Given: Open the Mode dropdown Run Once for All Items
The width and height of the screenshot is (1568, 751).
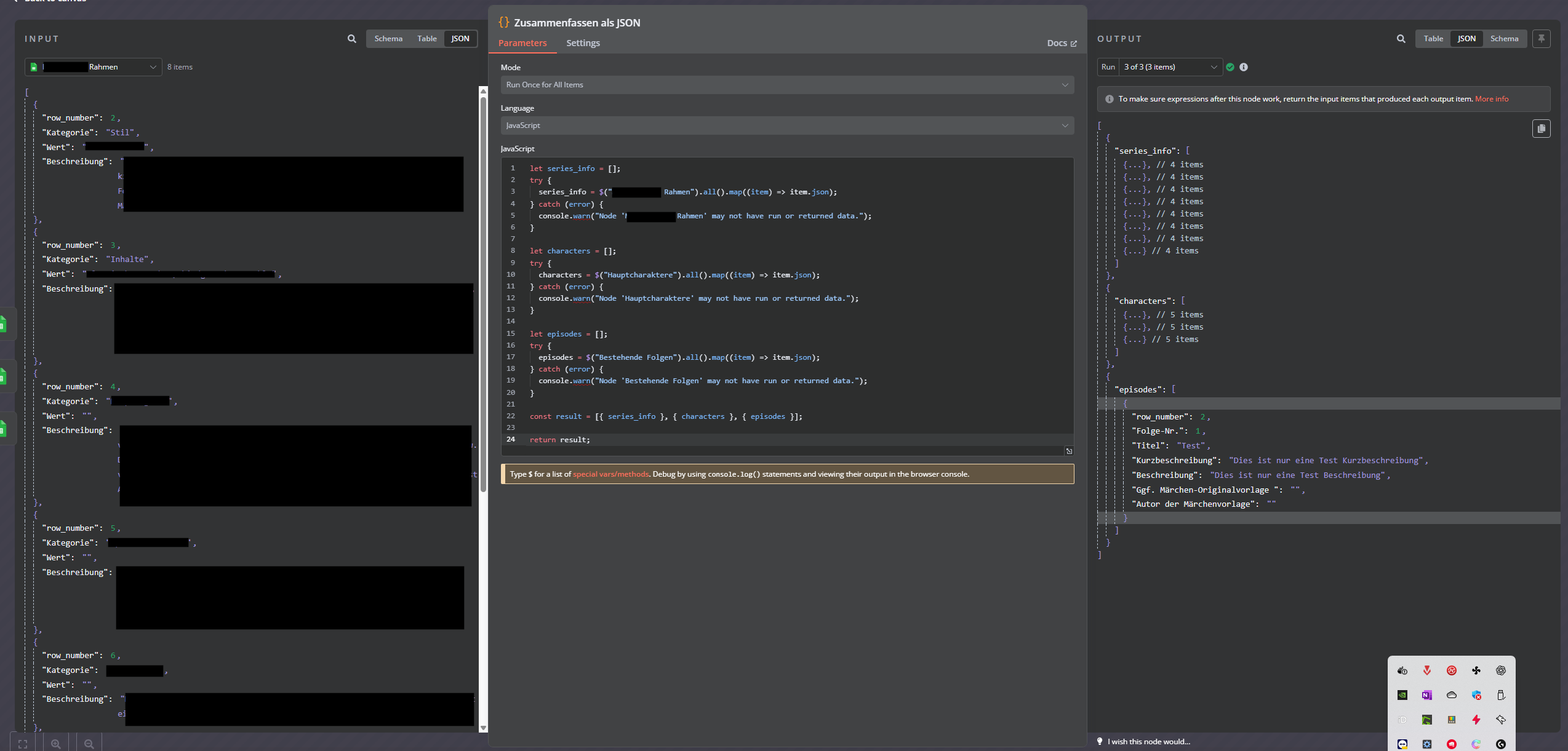Looking at the screenshot, I should point(787,85).
